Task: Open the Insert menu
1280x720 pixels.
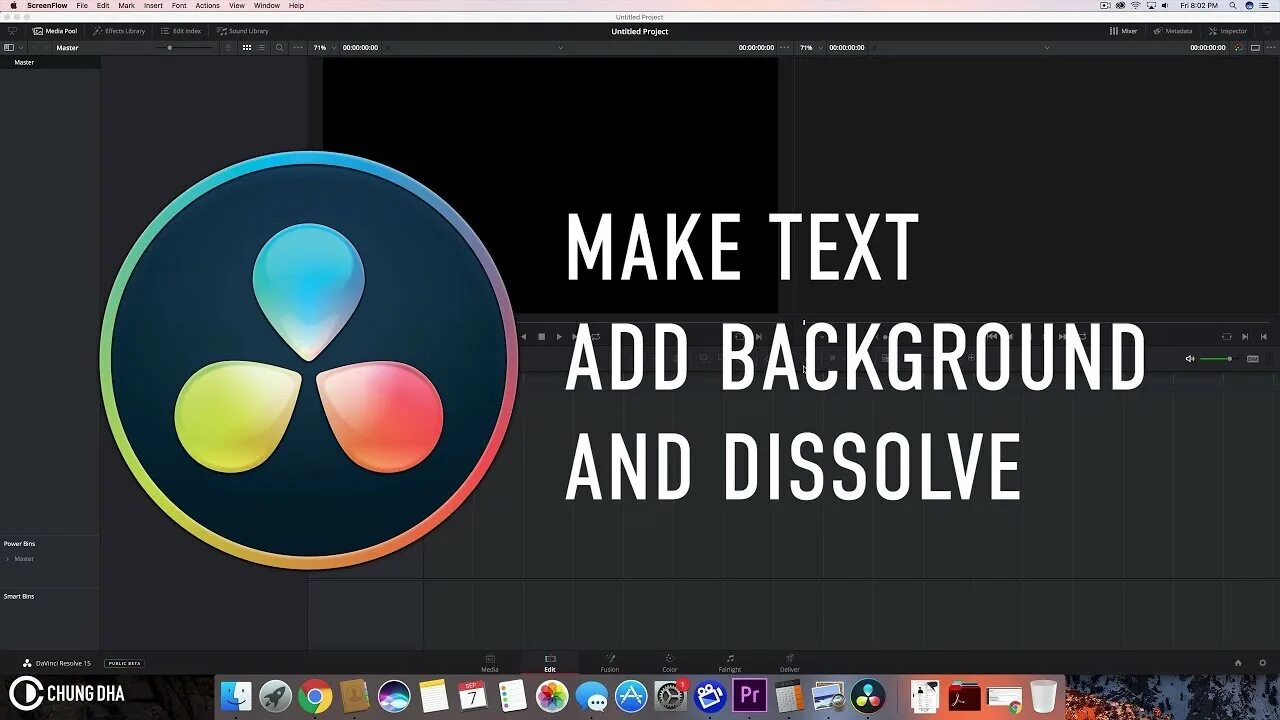Action: (153, 5)
